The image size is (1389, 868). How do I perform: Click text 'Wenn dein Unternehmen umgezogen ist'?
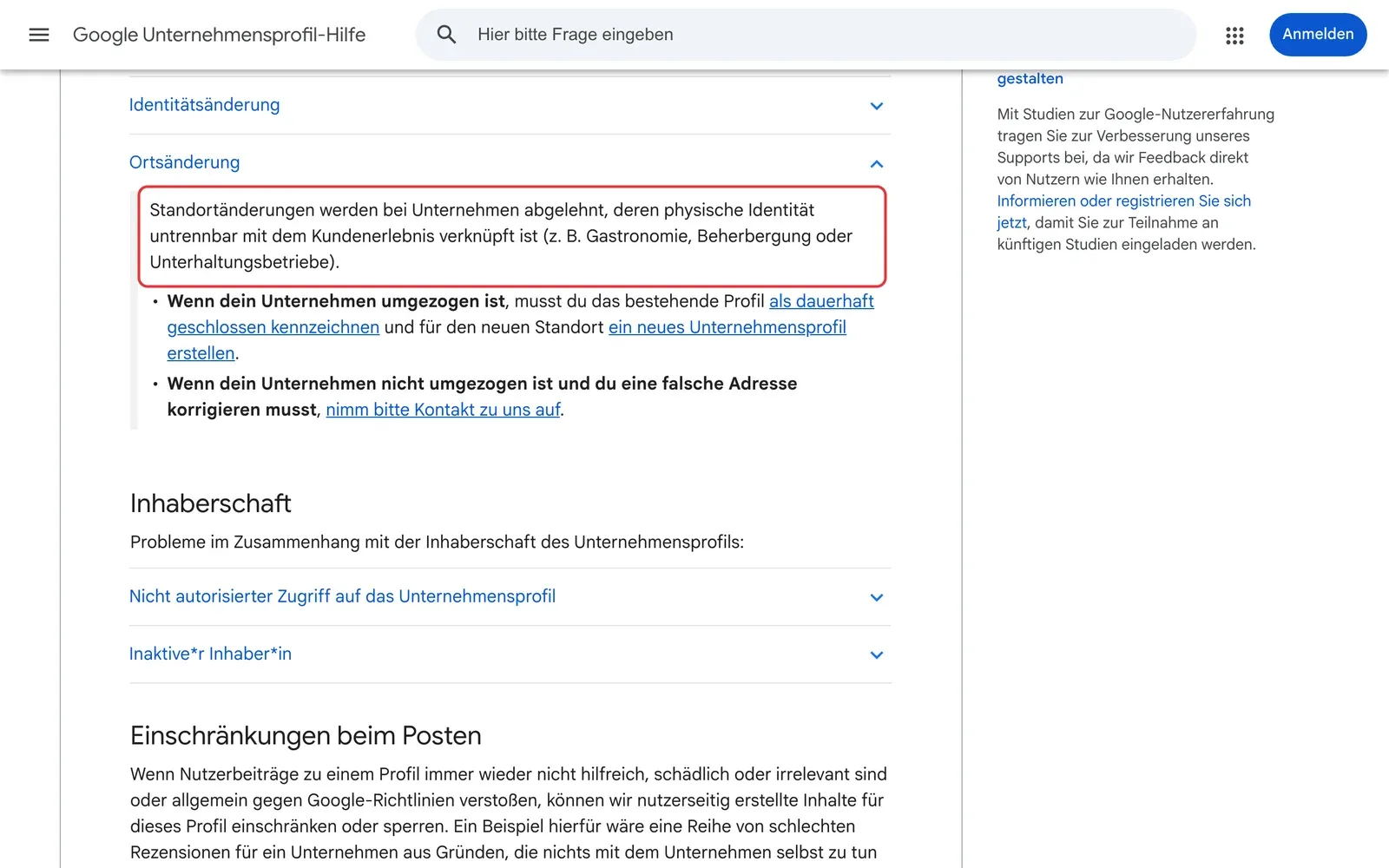(336, 301)
